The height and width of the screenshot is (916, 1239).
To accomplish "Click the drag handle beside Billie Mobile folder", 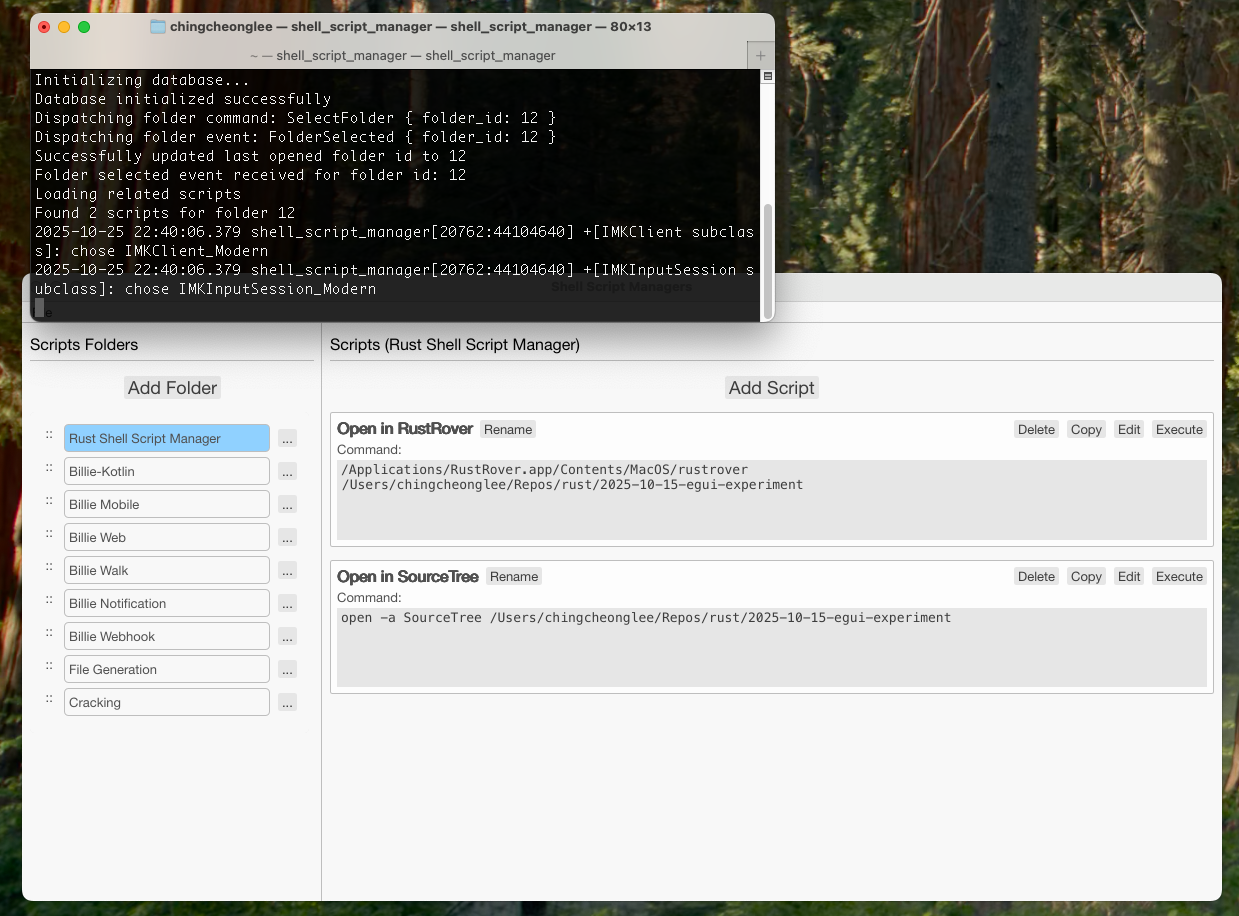I will point(48,501).
